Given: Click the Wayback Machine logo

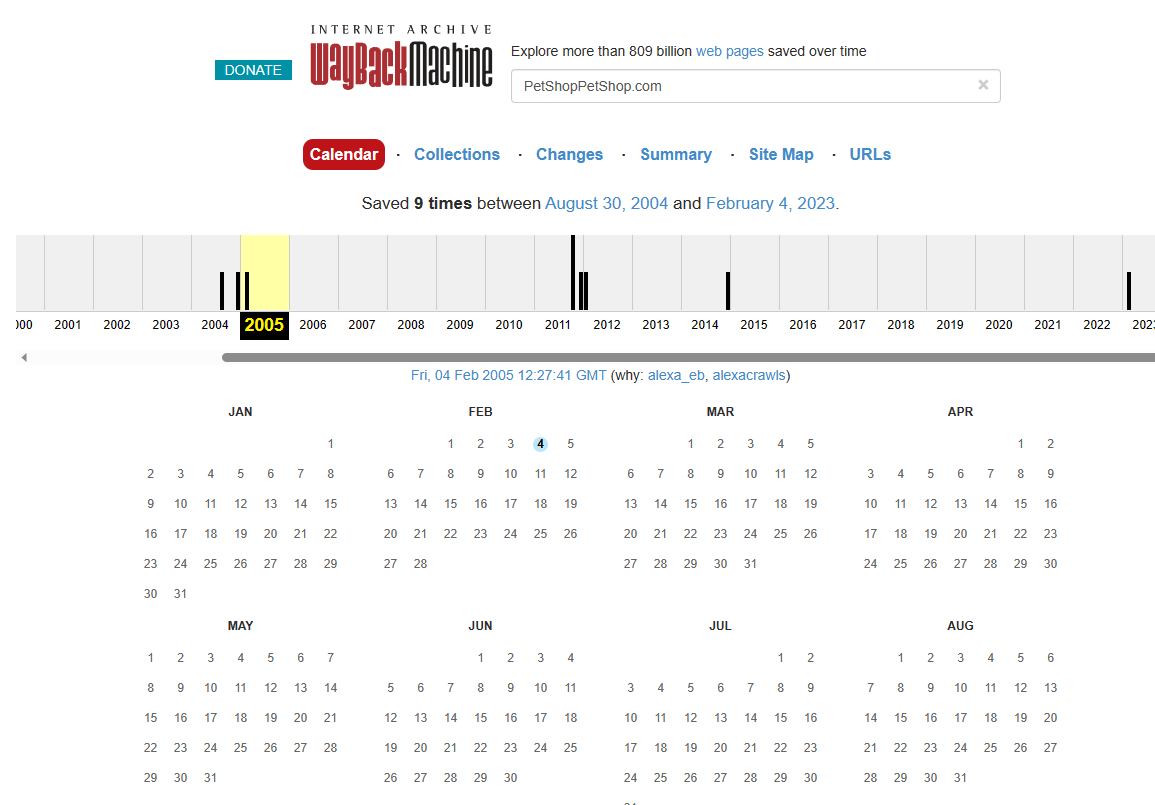Looking at the screenshot, I should point(401,57).
